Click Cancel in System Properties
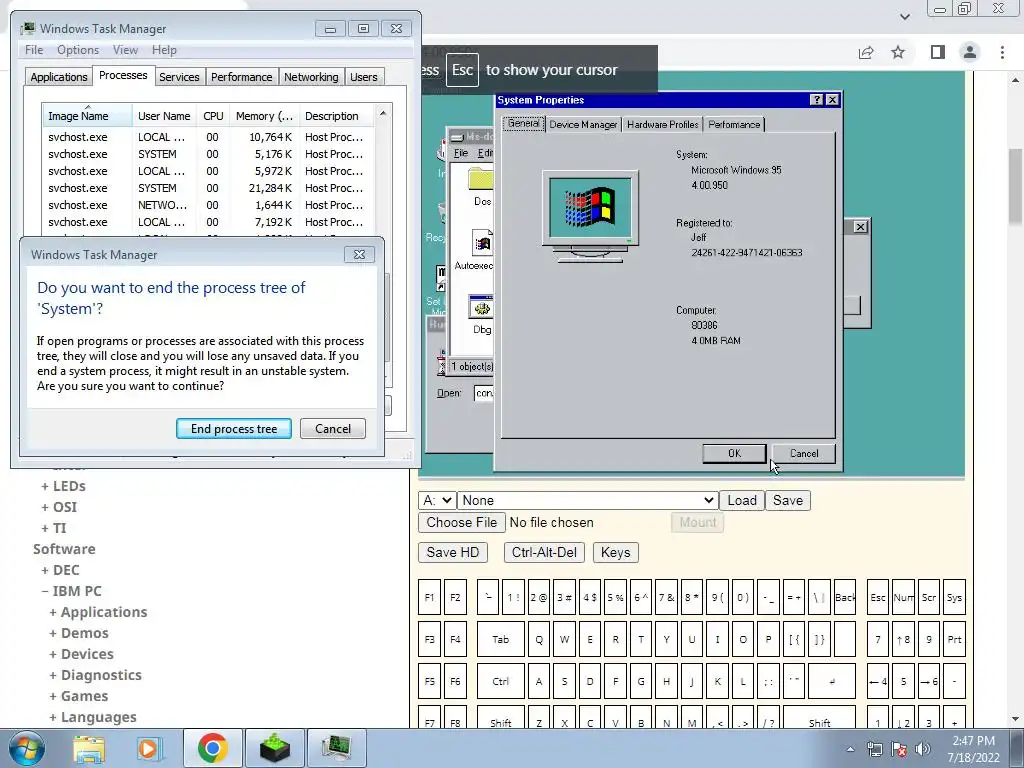Viewport: 1024px width, 768px height. point(803,454)
